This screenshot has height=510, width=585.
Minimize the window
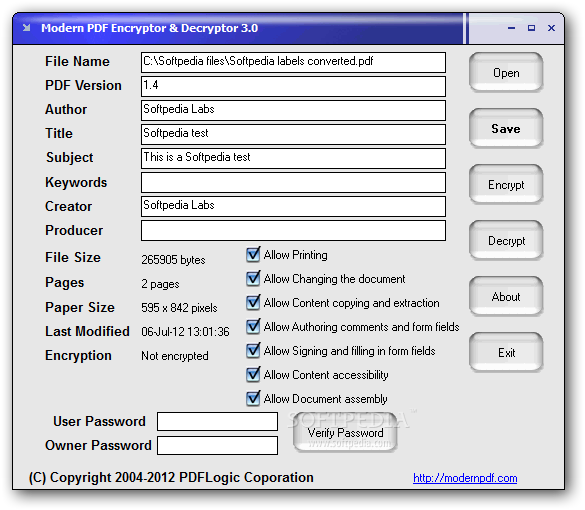511,28
